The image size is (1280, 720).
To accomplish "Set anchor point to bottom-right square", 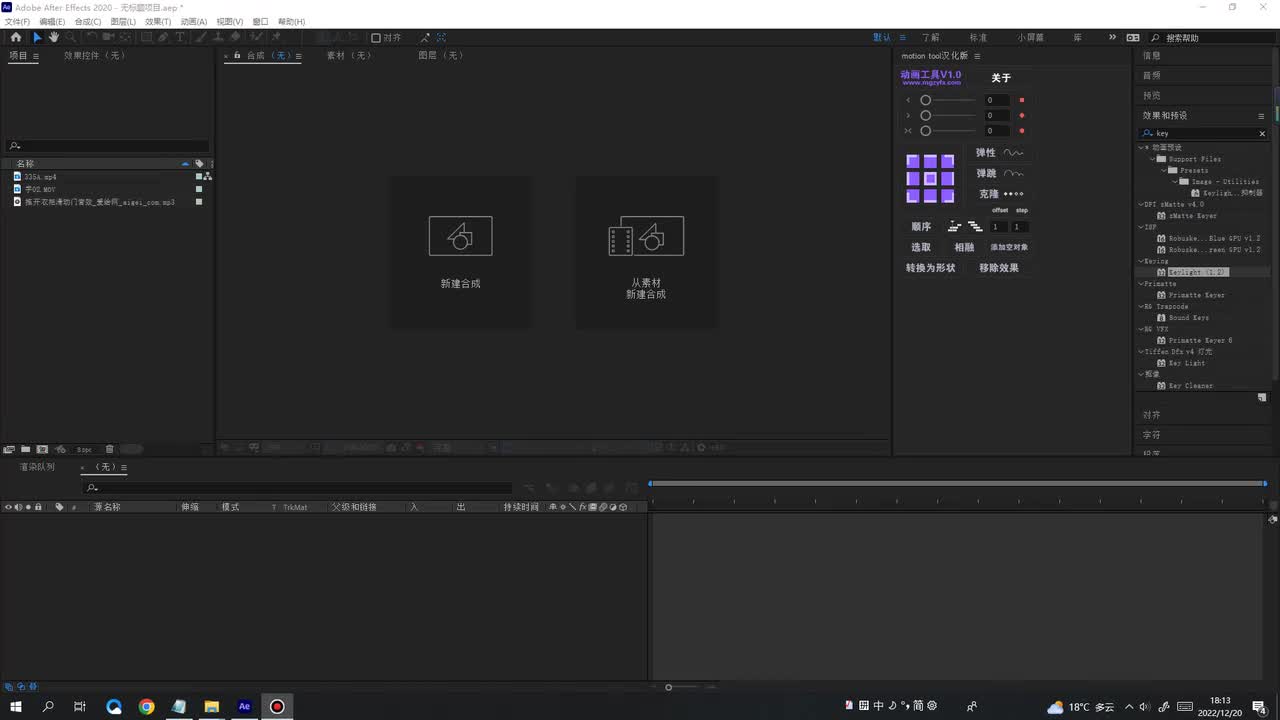I will (948, 196).
